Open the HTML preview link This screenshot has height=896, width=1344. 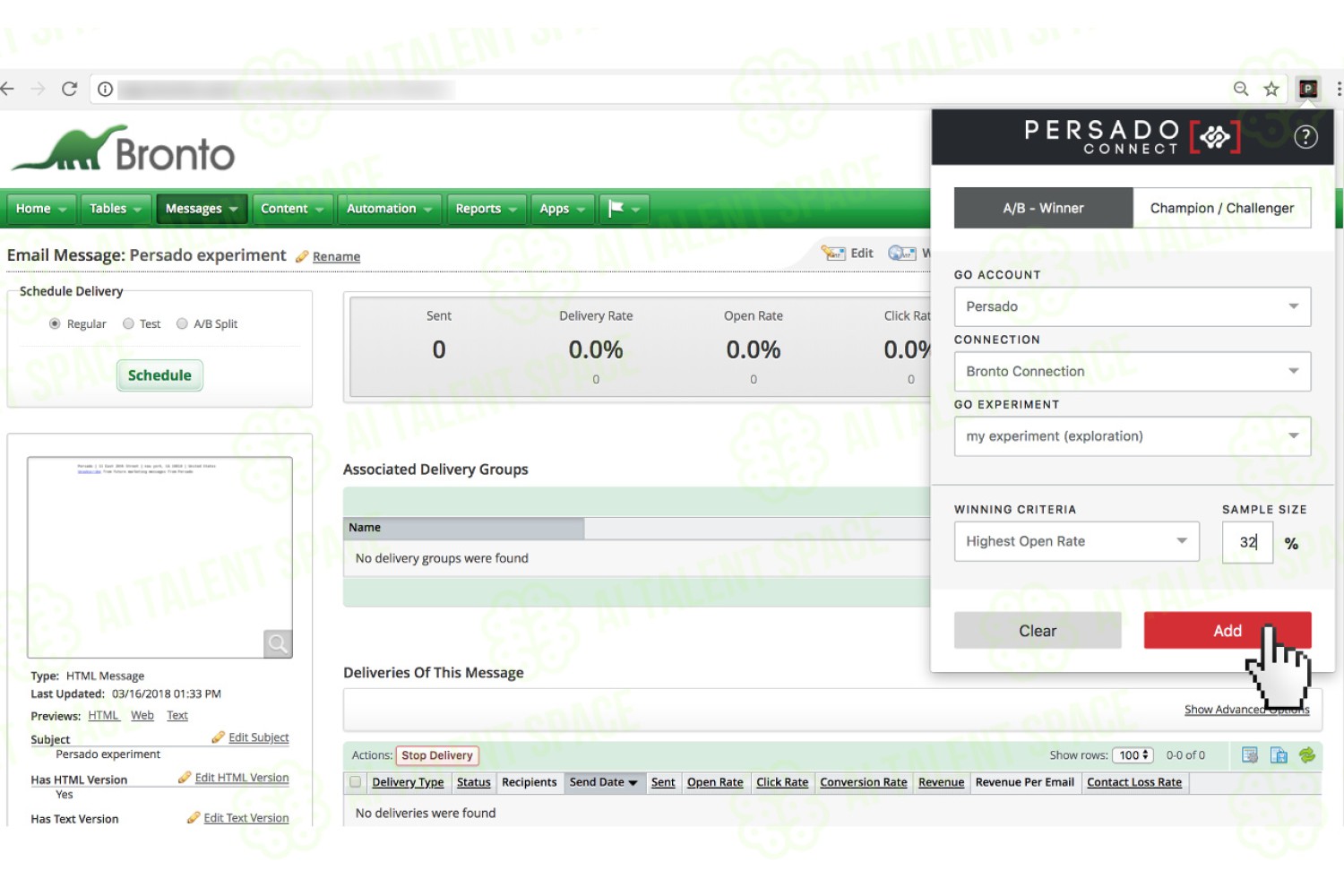click(x=103, y=715)
